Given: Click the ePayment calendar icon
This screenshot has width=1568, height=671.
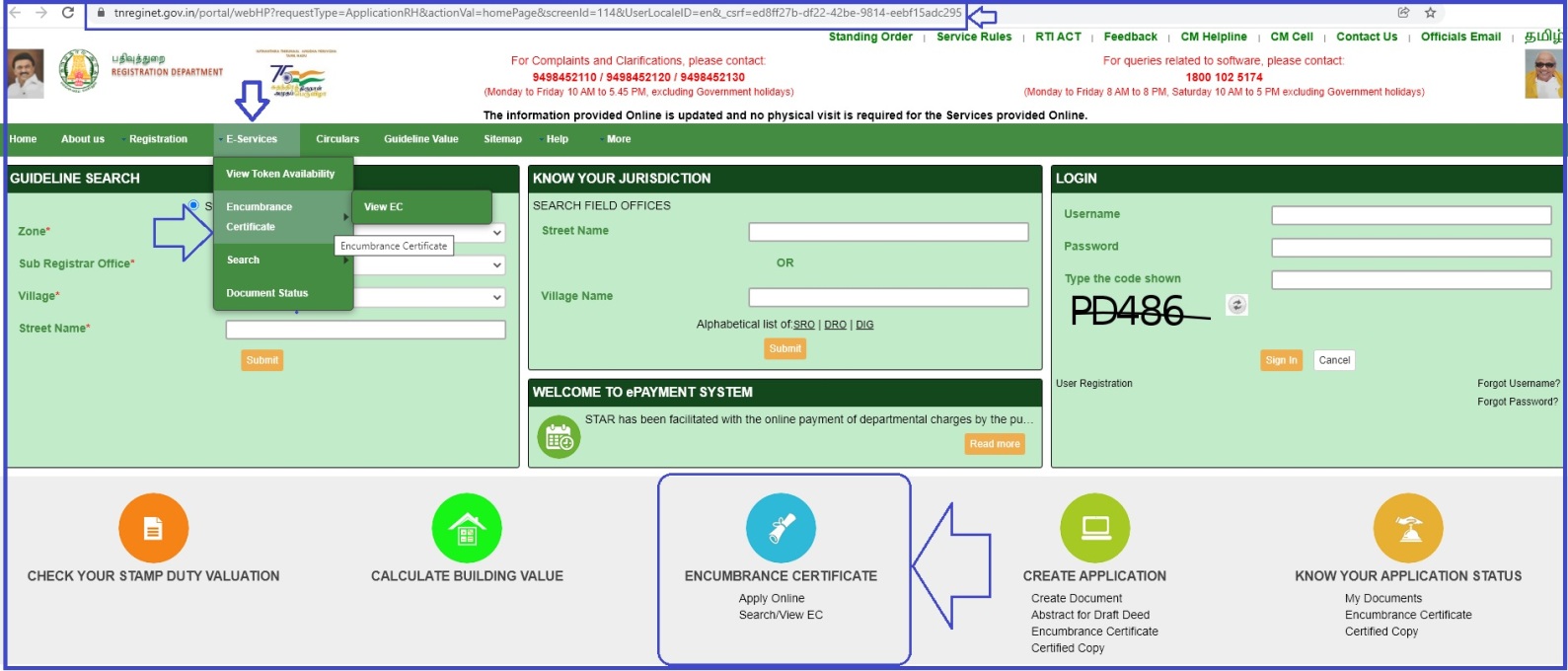Looking at the screenshot, I should point(559,436).
